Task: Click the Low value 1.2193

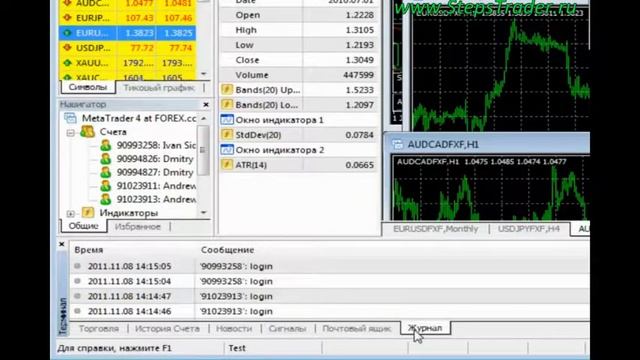Action: [359, 45]
